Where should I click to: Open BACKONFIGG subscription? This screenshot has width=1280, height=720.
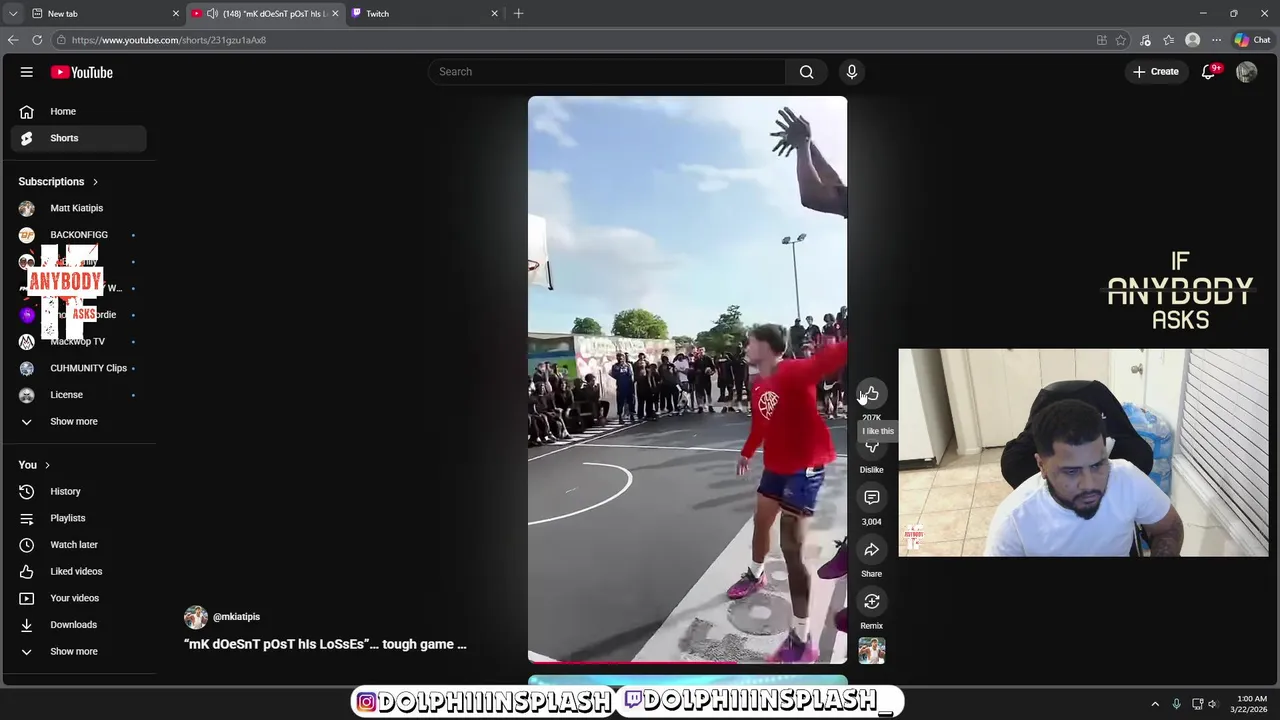point(78,235)
